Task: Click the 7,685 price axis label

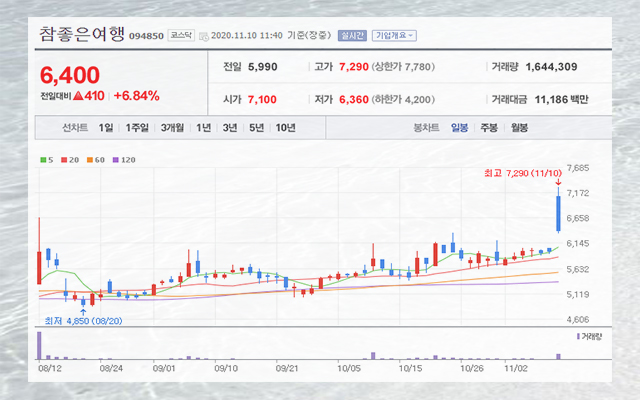Action: (x=578, y=168)
